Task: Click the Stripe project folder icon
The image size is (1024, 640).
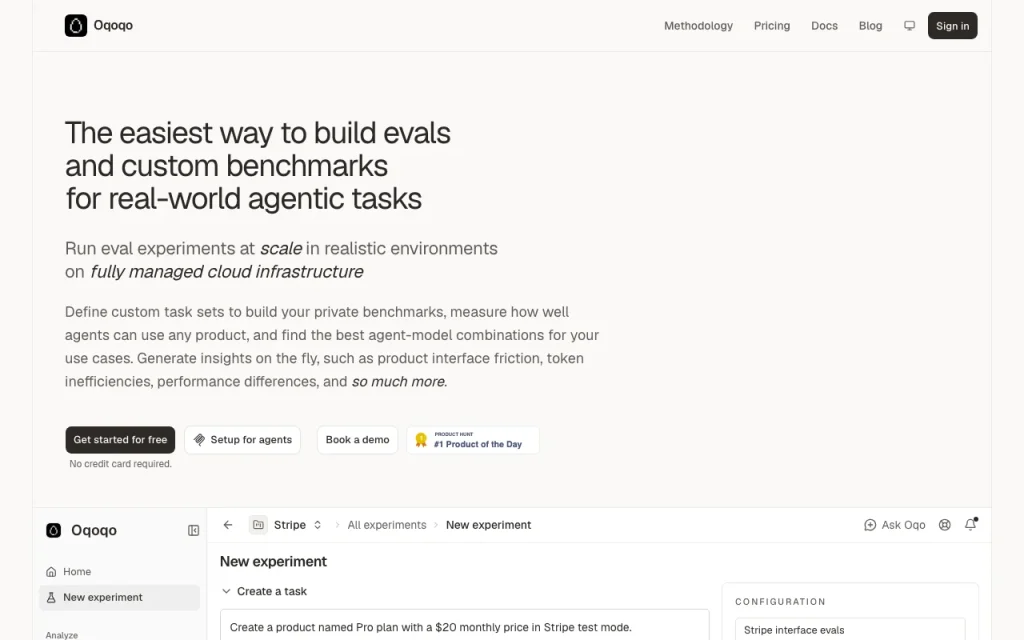Action: tap(259, 525)
